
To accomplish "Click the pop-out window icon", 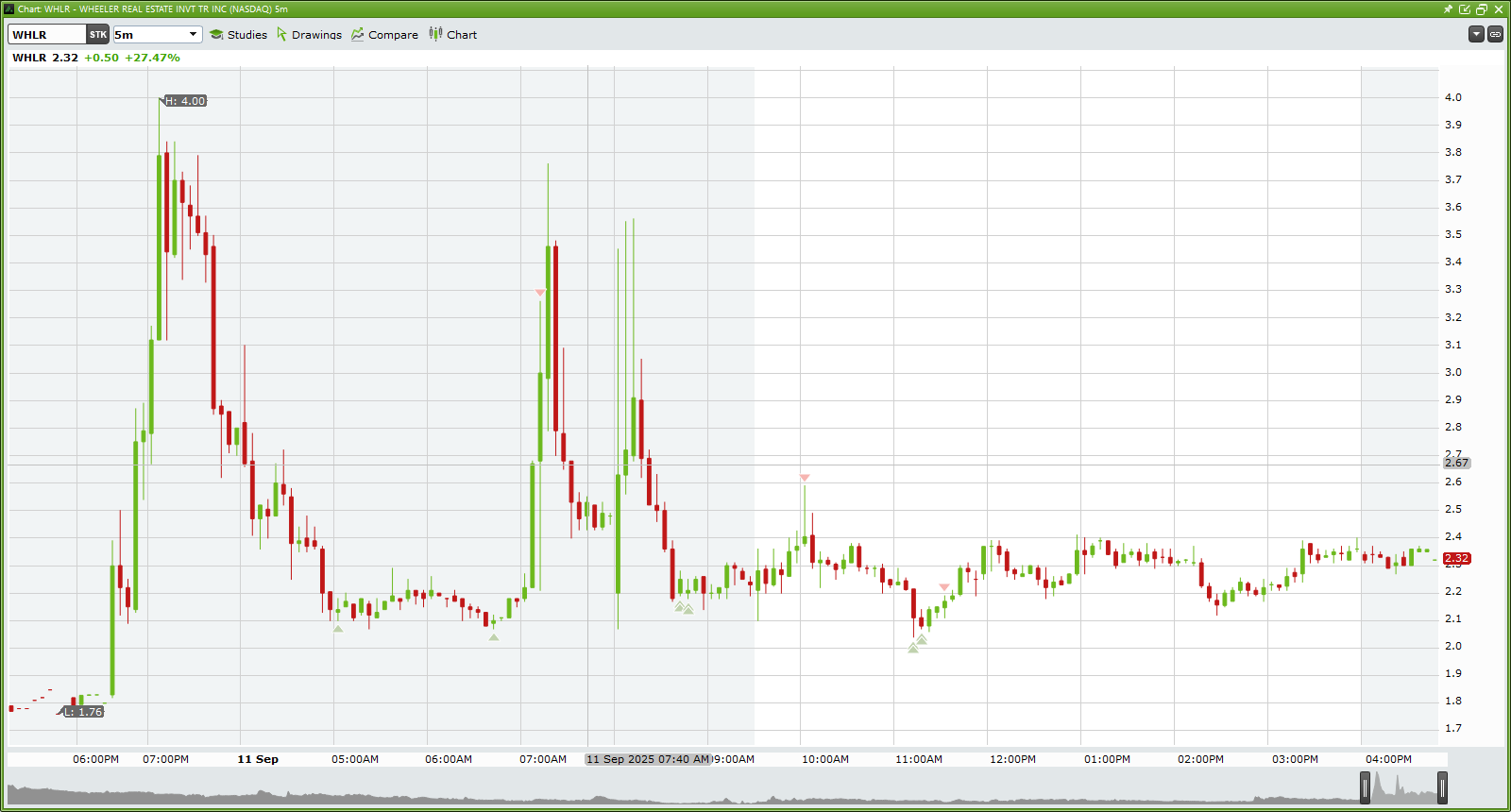I will [1465, 9].
